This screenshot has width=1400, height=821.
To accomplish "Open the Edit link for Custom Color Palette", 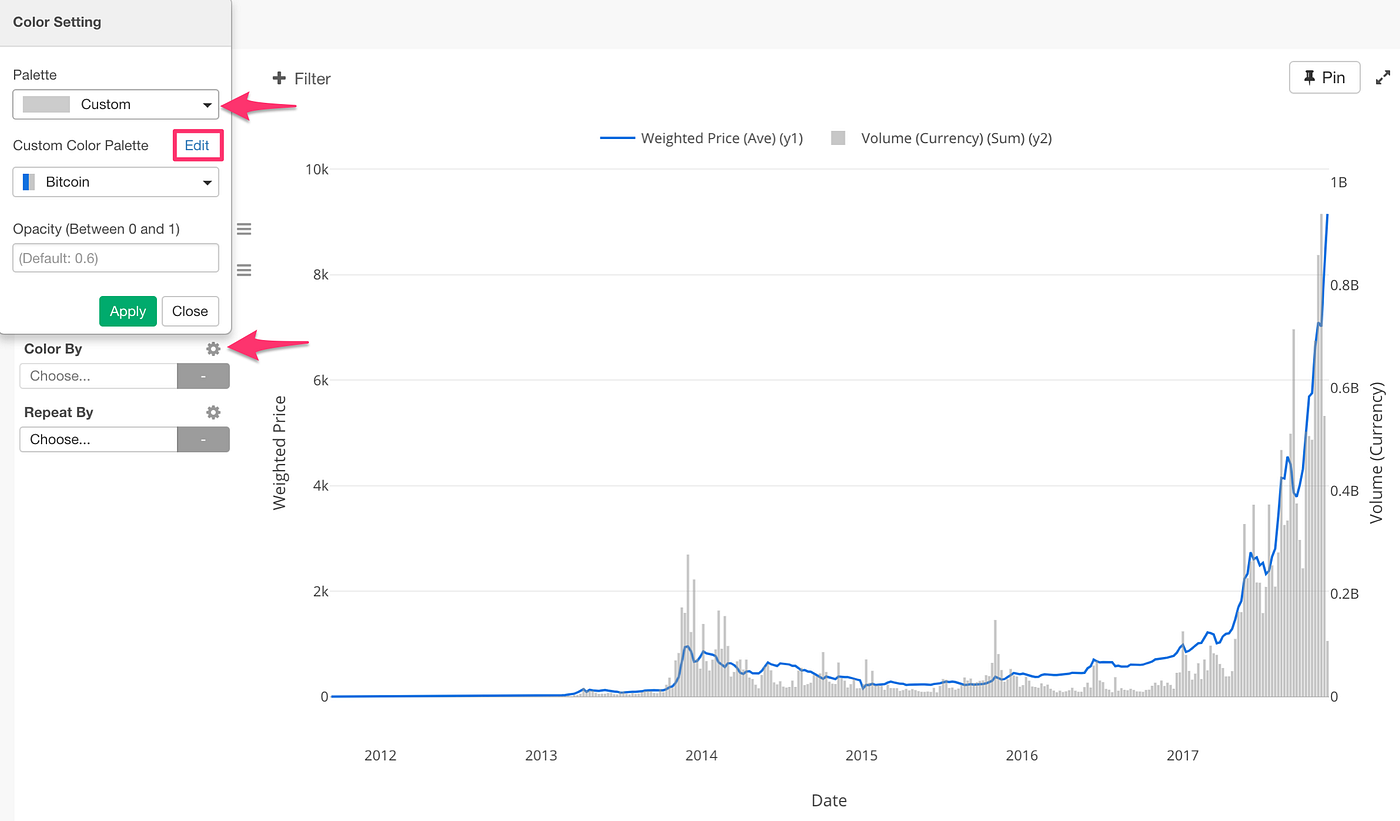I will [x=197, y=145].
